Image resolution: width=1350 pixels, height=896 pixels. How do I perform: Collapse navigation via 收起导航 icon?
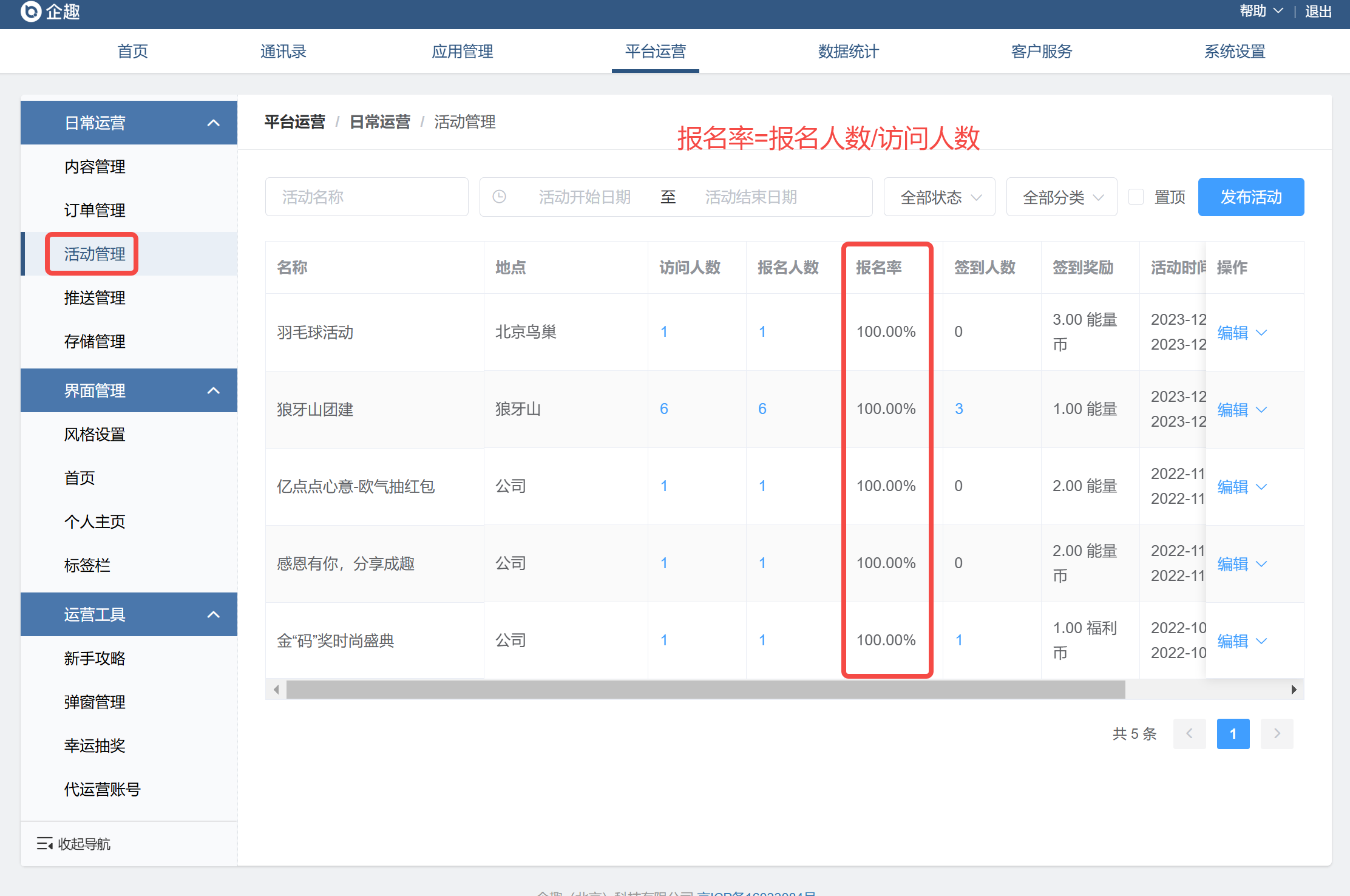[44, 844]
